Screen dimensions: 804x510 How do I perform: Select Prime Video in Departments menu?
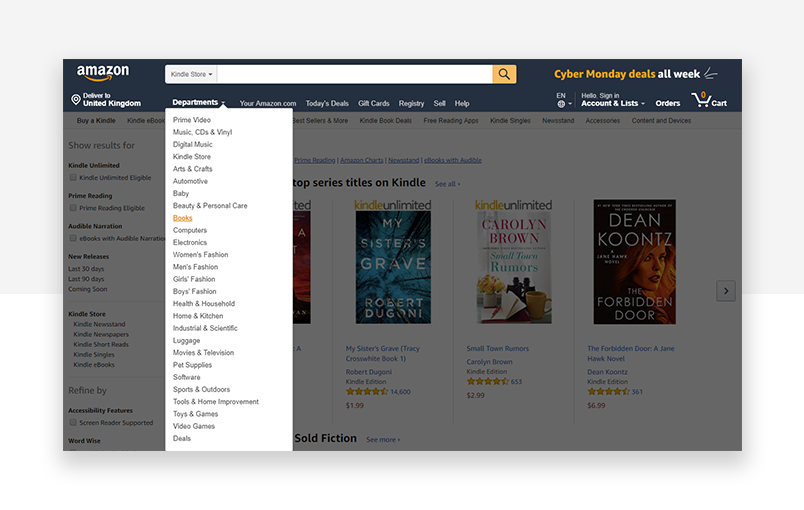coord(192,119)
